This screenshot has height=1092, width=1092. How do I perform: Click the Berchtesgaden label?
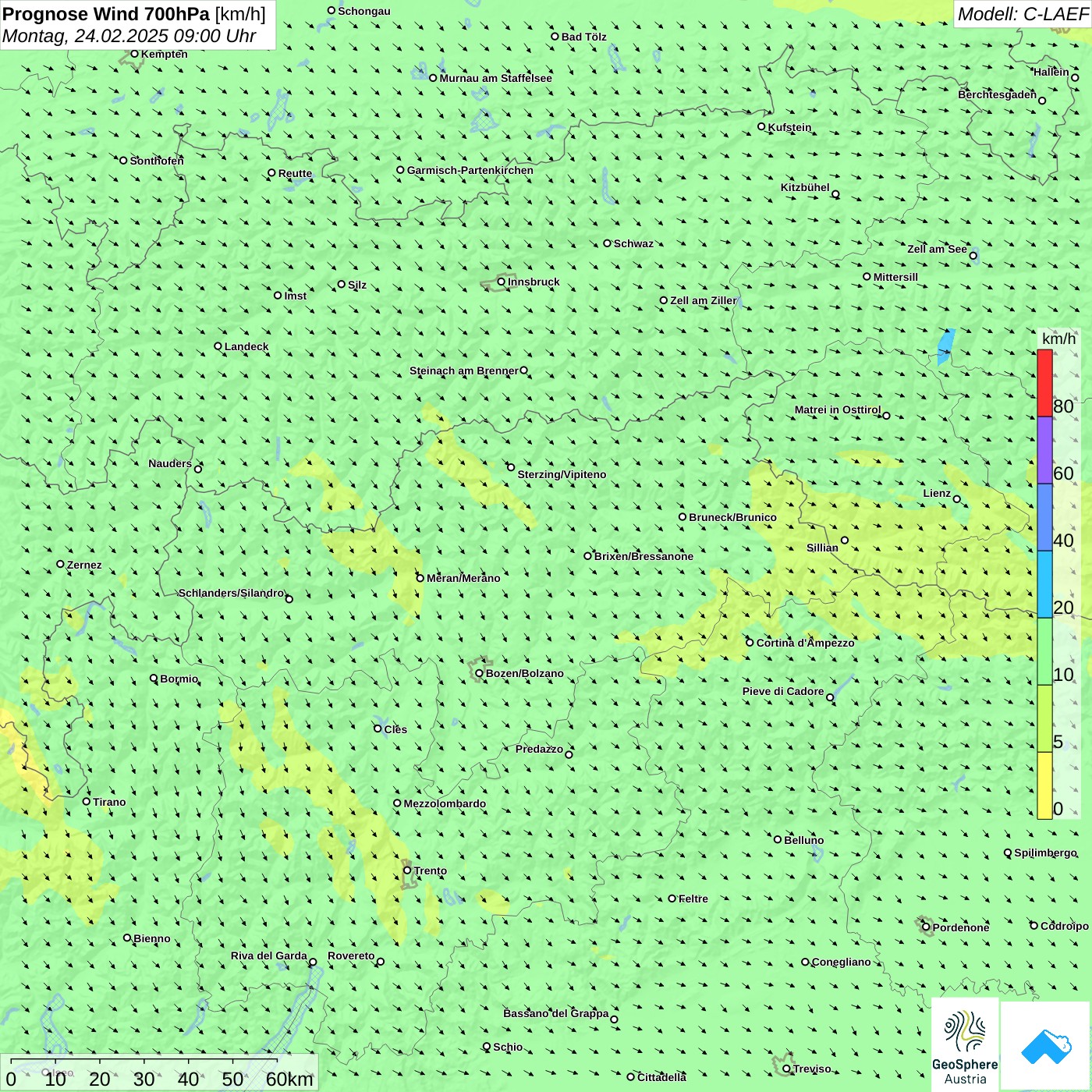click(997, 94)
